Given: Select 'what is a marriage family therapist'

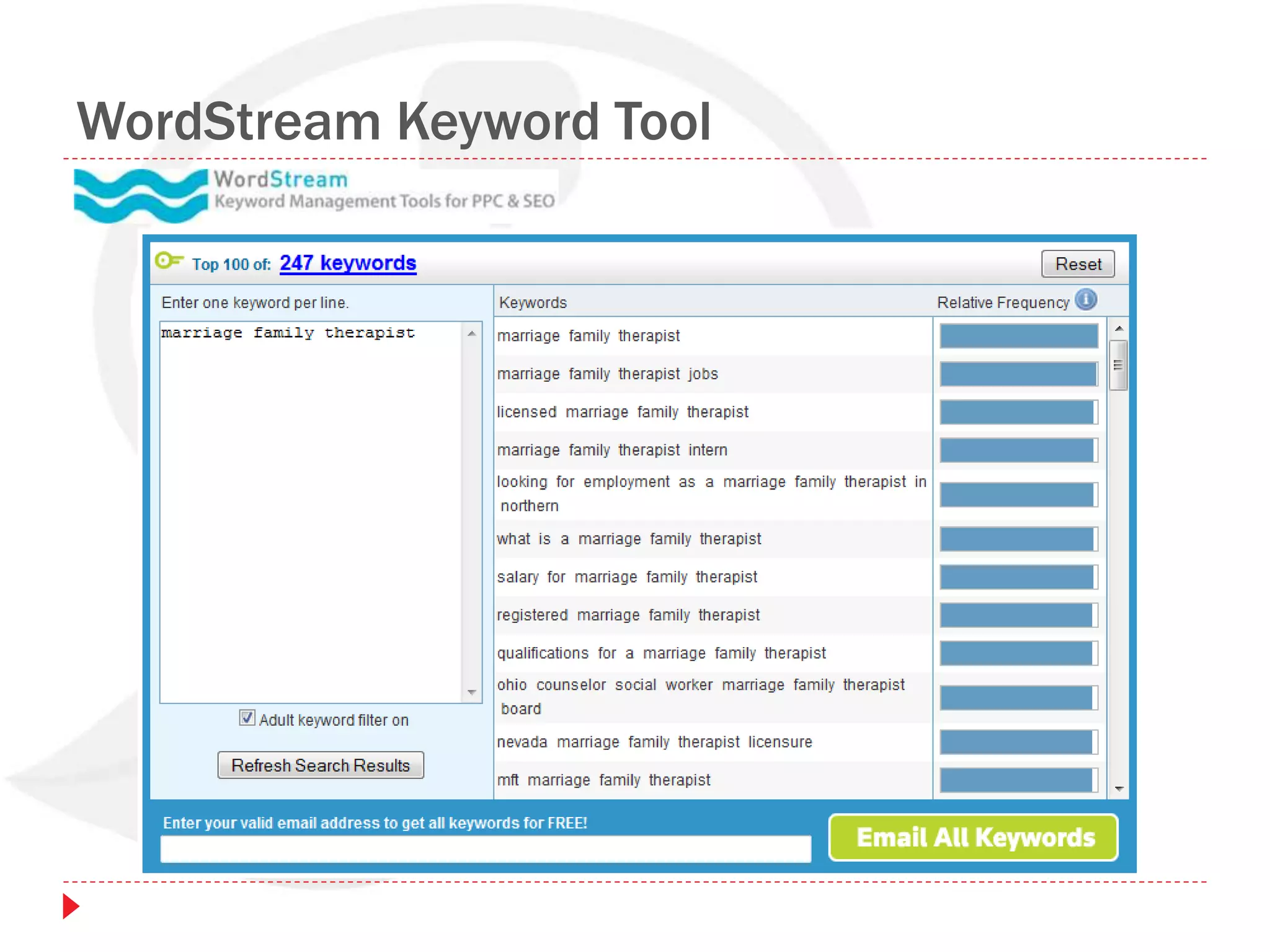Looking at the screenshot, I should tap(713, 539).
